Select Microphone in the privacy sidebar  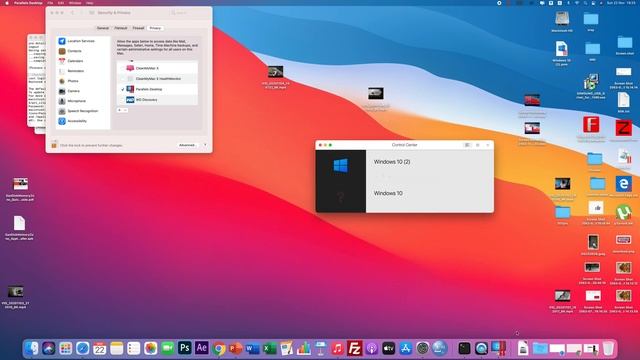[82, 101]
